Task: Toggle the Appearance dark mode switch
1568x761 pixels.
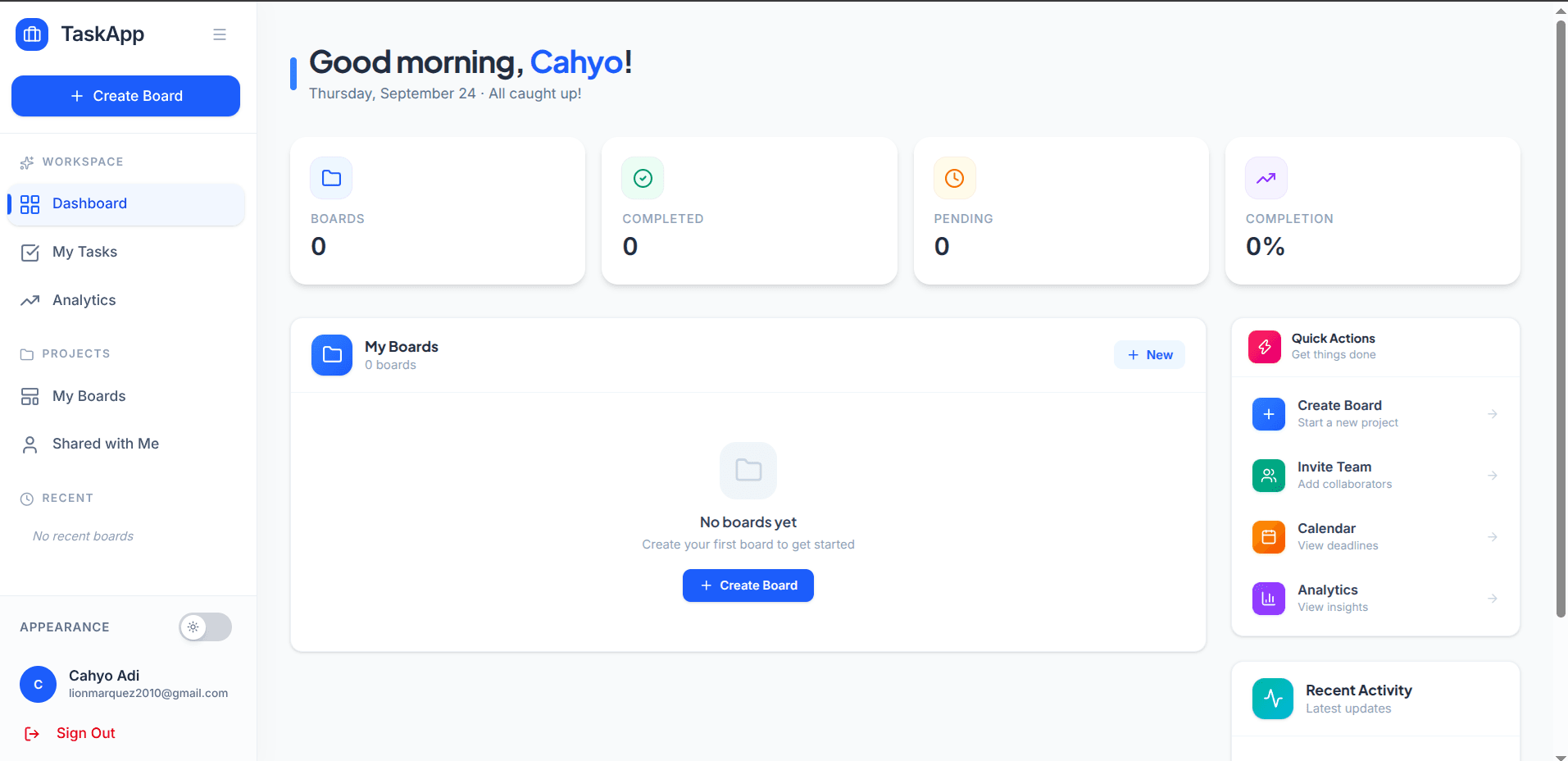Action: pyautogui.click(x=206, y=627)
